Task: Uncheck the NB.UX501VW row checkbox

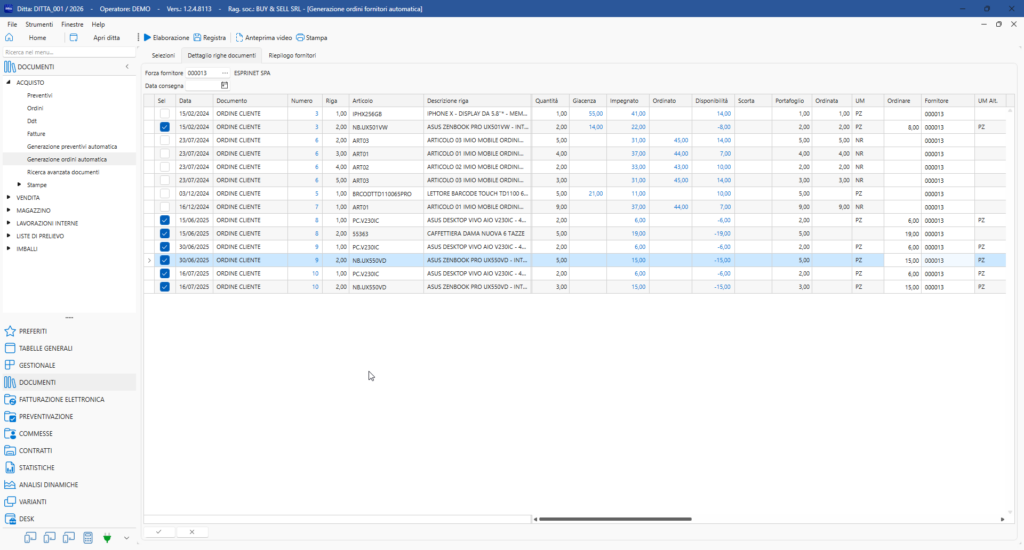Action: [x=165, y=127]
